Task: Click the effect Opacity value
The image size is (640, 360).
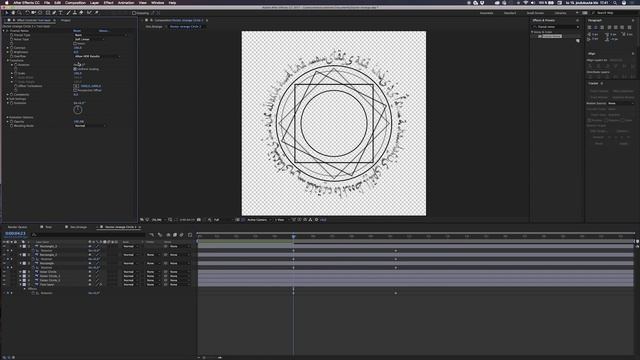Action: click(79, 122)
